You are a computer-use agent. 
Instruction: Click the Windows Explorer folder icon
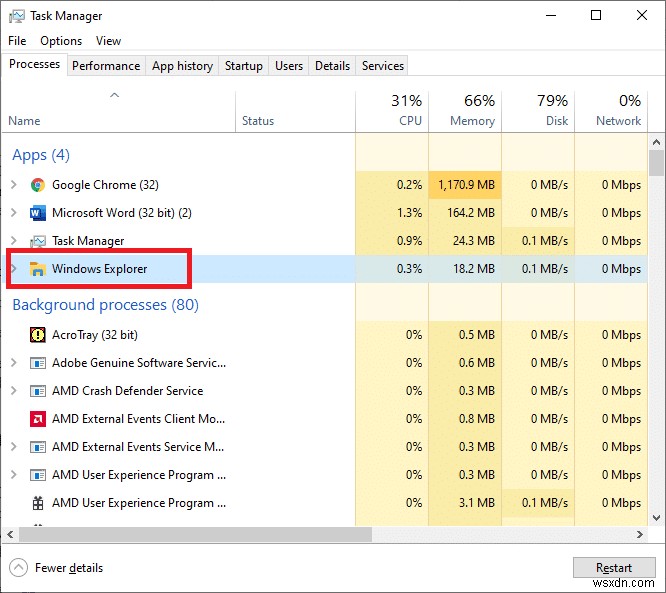pyautogui.click(x=38, y=269)
